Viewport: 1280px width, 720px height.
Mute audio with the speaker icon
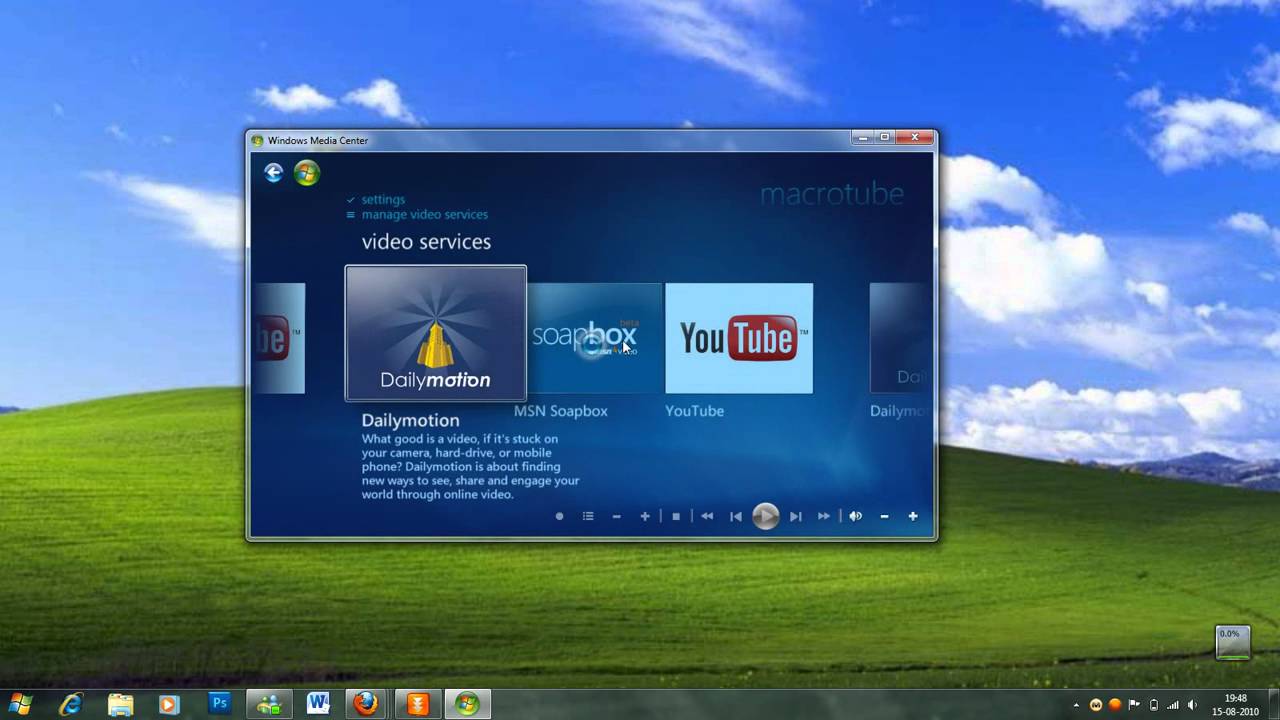coord(855,516)
